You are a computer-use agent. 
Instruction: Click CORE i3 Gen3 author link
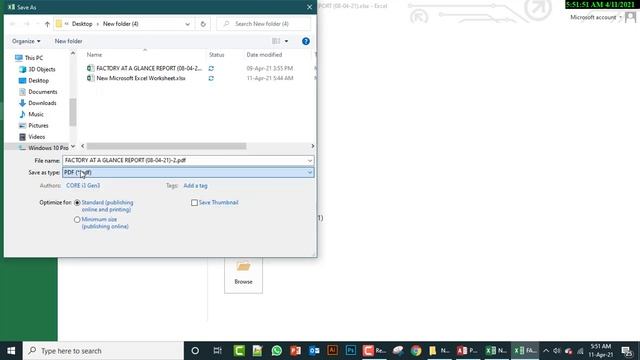point(83,186)
